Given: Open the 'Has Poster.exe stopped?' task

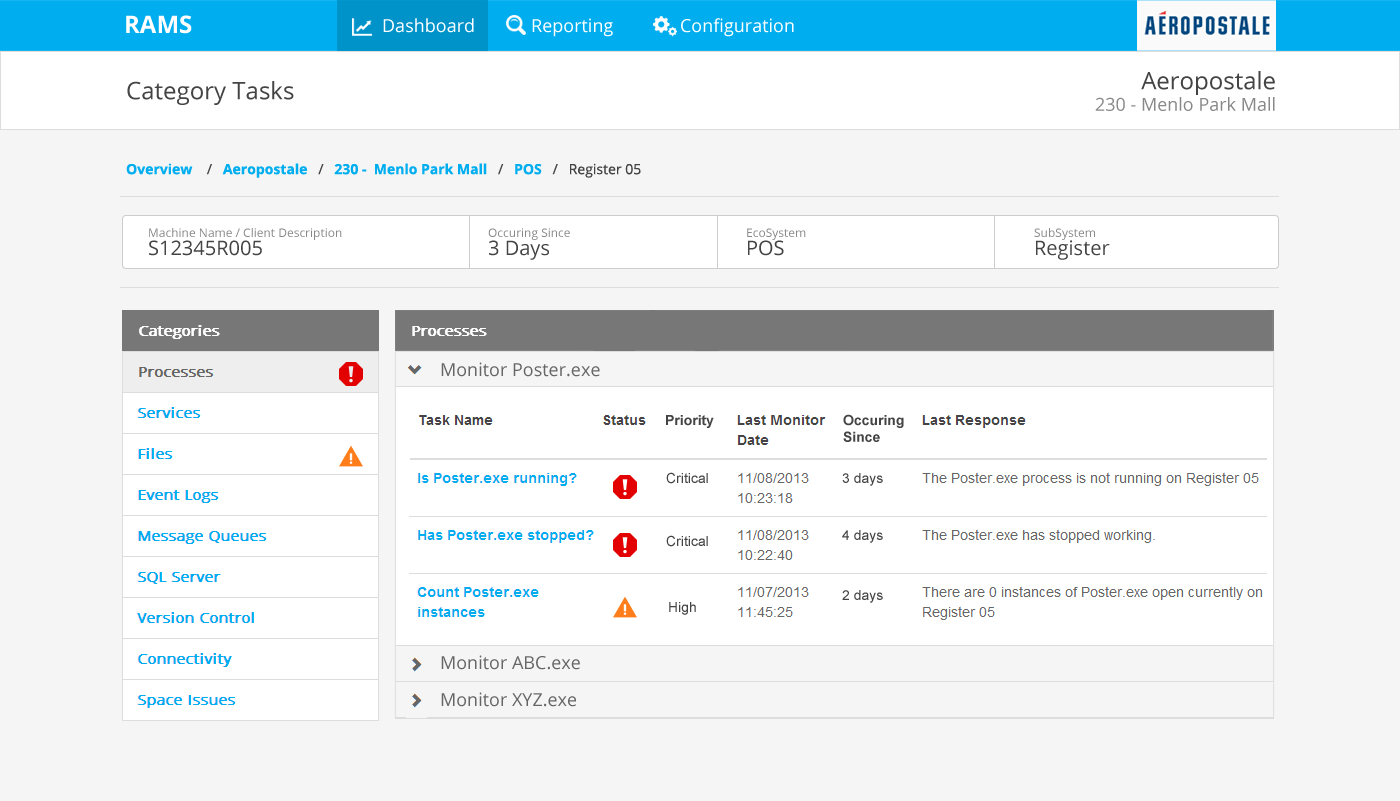Looking at the screenshot, I should tap(505, 536).
